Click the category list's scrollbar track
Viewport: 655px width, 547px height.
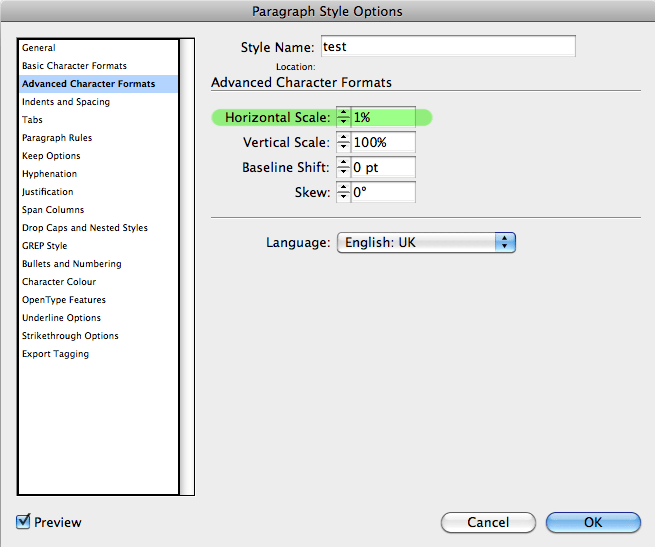(187, 267)
